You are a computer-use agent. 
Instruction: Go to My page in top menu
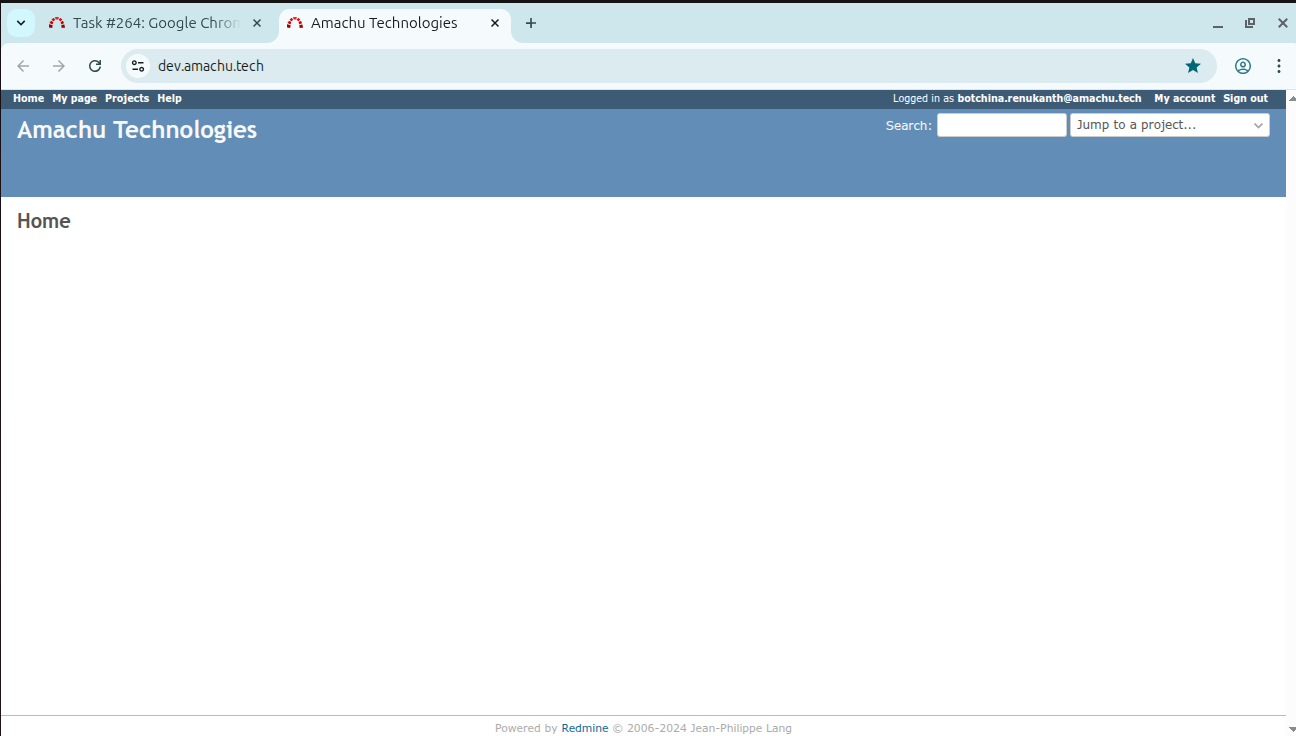point(74,98)
